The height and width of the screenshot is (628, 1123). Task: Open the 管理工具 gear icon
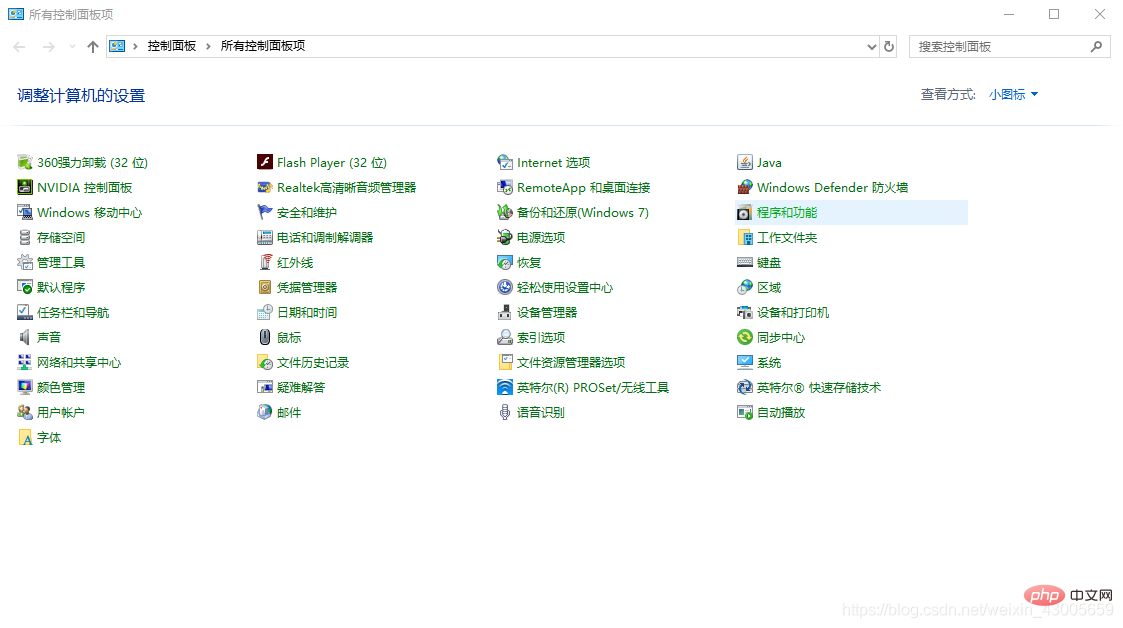(x=24, y=263)
